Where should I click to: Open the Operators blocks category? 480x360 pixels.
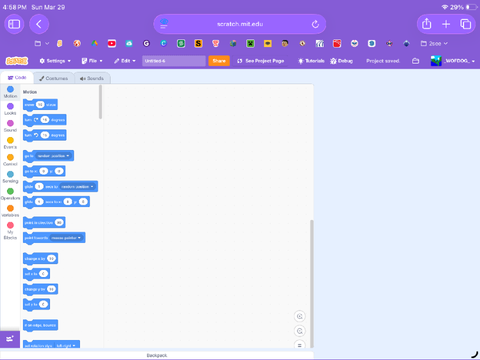click(x=10, y=194)
